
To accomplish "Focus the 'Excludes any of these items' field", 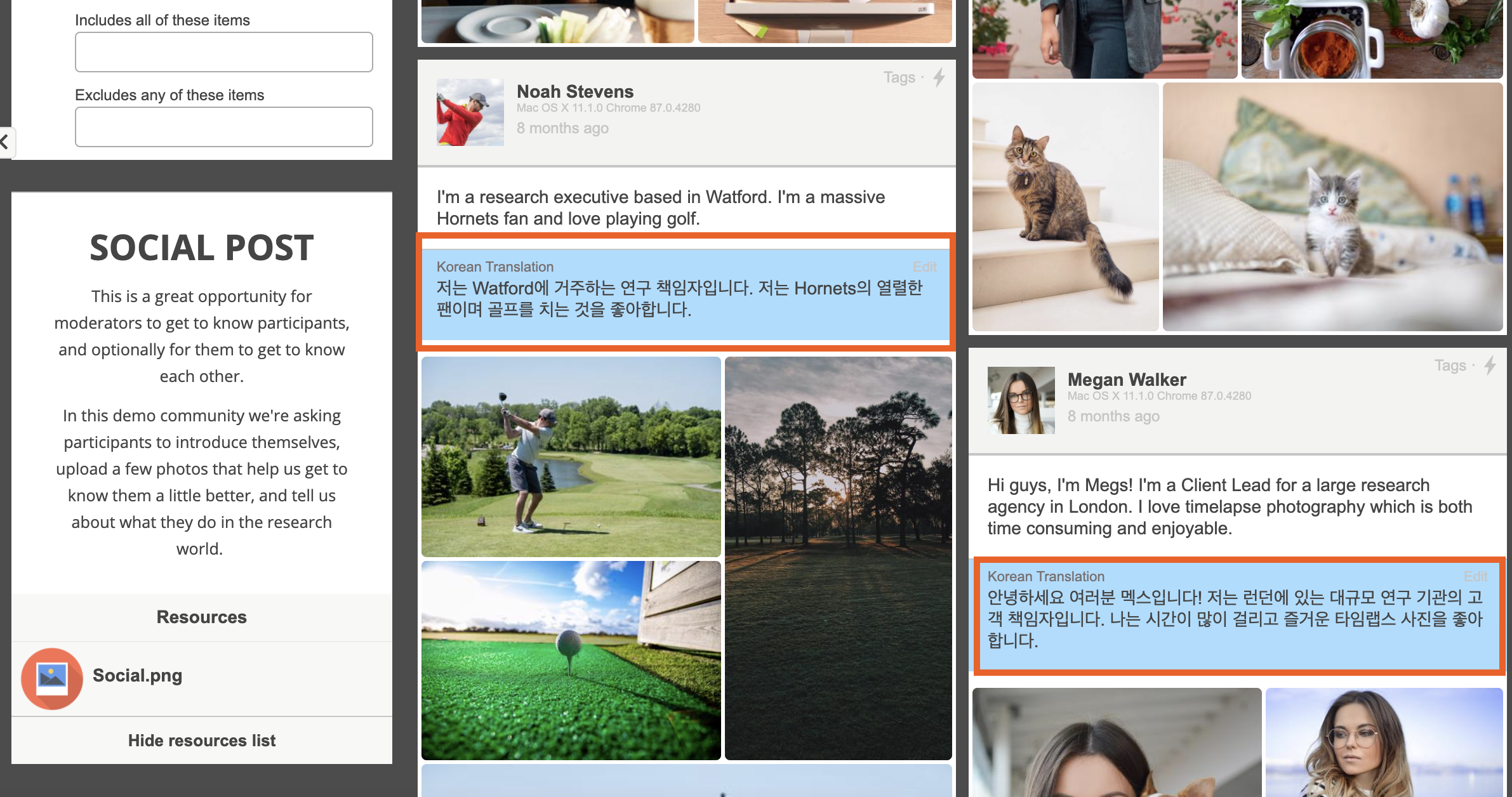I will (x=223, y=127).
